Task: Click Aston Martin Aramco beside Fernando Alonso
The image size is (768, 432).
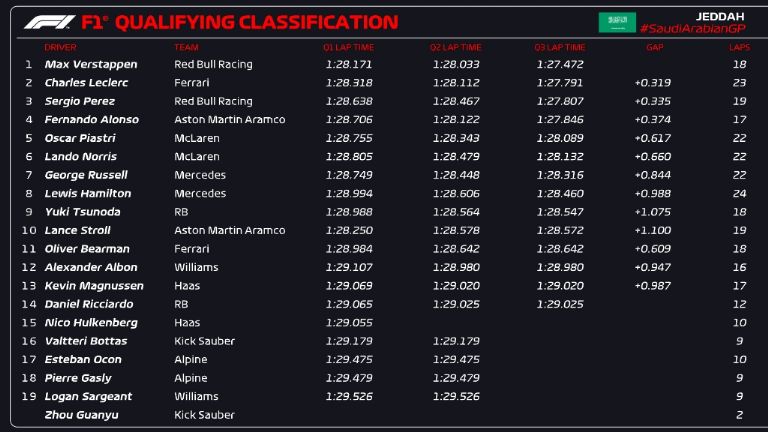Action: coord(229,120)
